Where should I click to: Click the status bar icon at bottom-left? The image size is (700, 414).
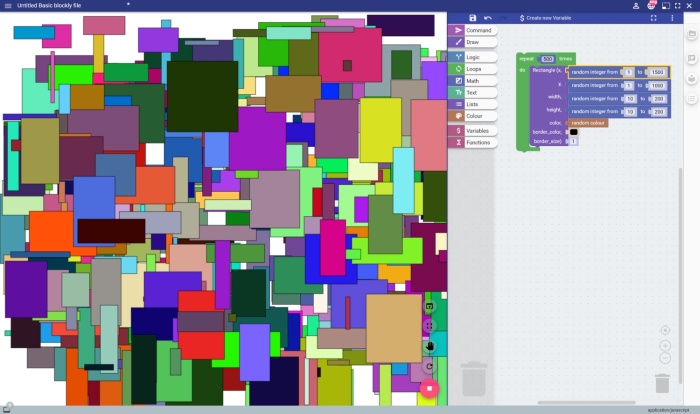(7, 409)
